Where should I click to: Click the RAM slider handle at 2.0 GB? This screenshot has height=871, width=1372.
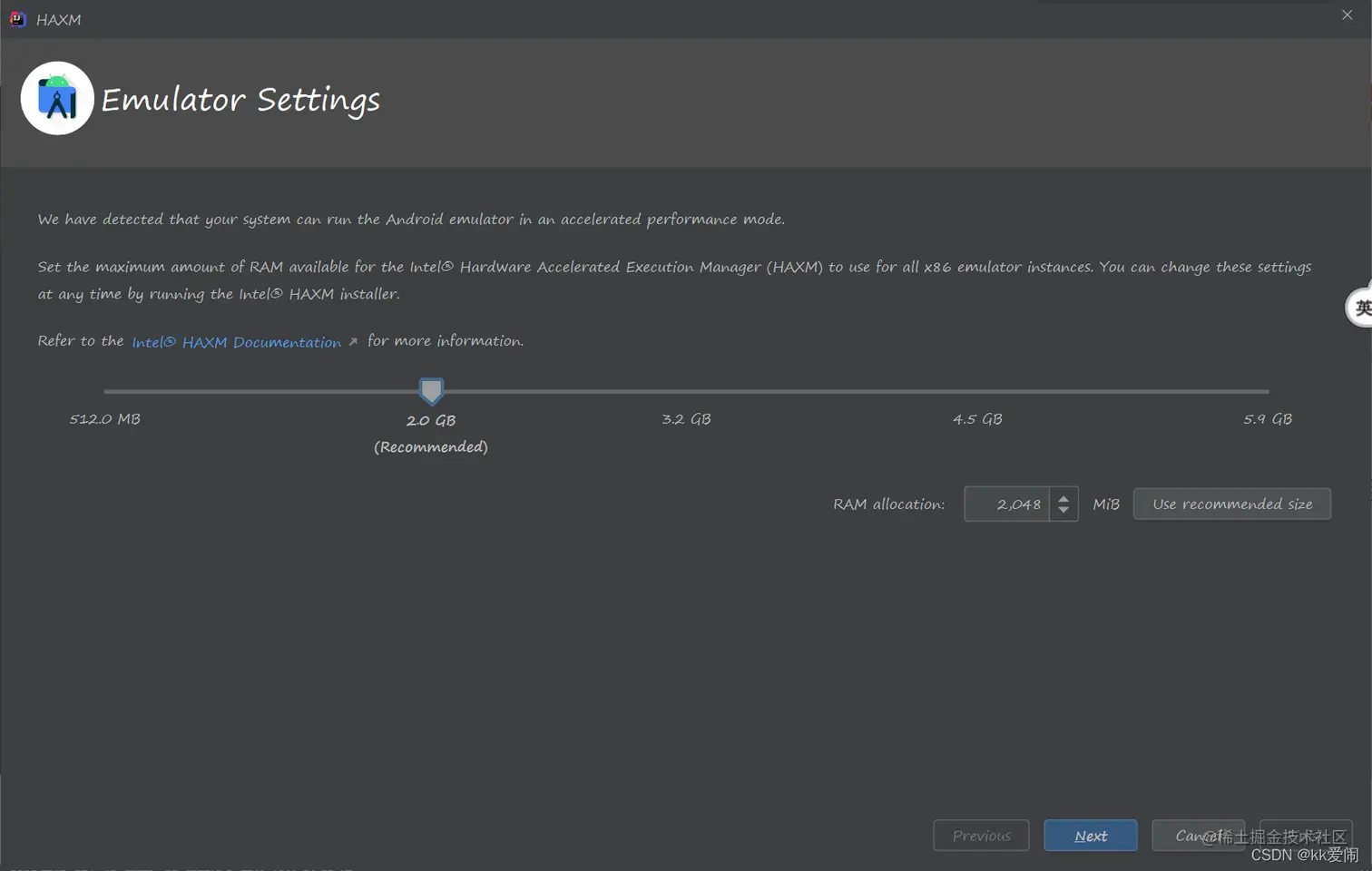[x=431, y=391]
